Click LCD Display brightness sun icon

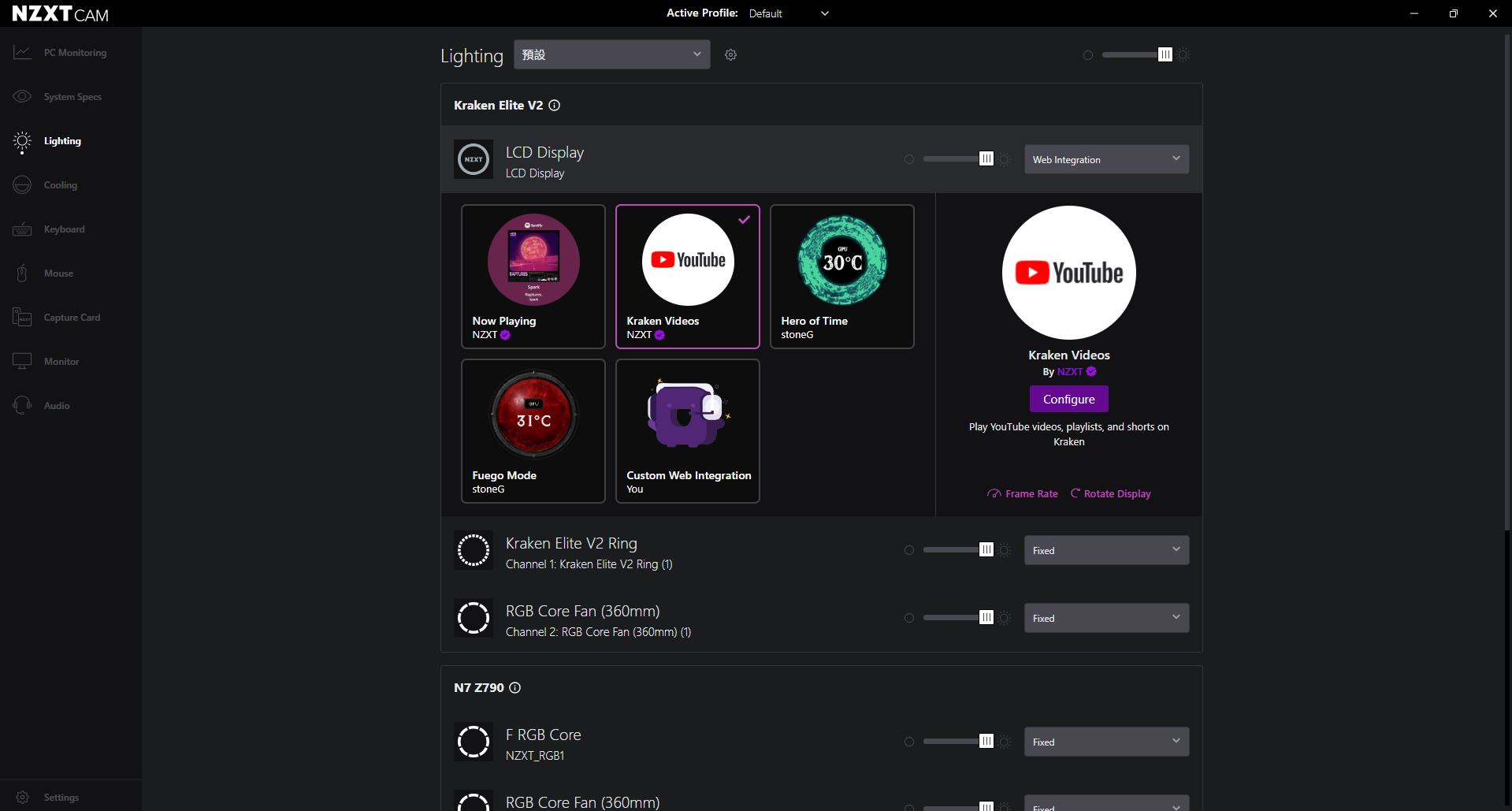1005,159
